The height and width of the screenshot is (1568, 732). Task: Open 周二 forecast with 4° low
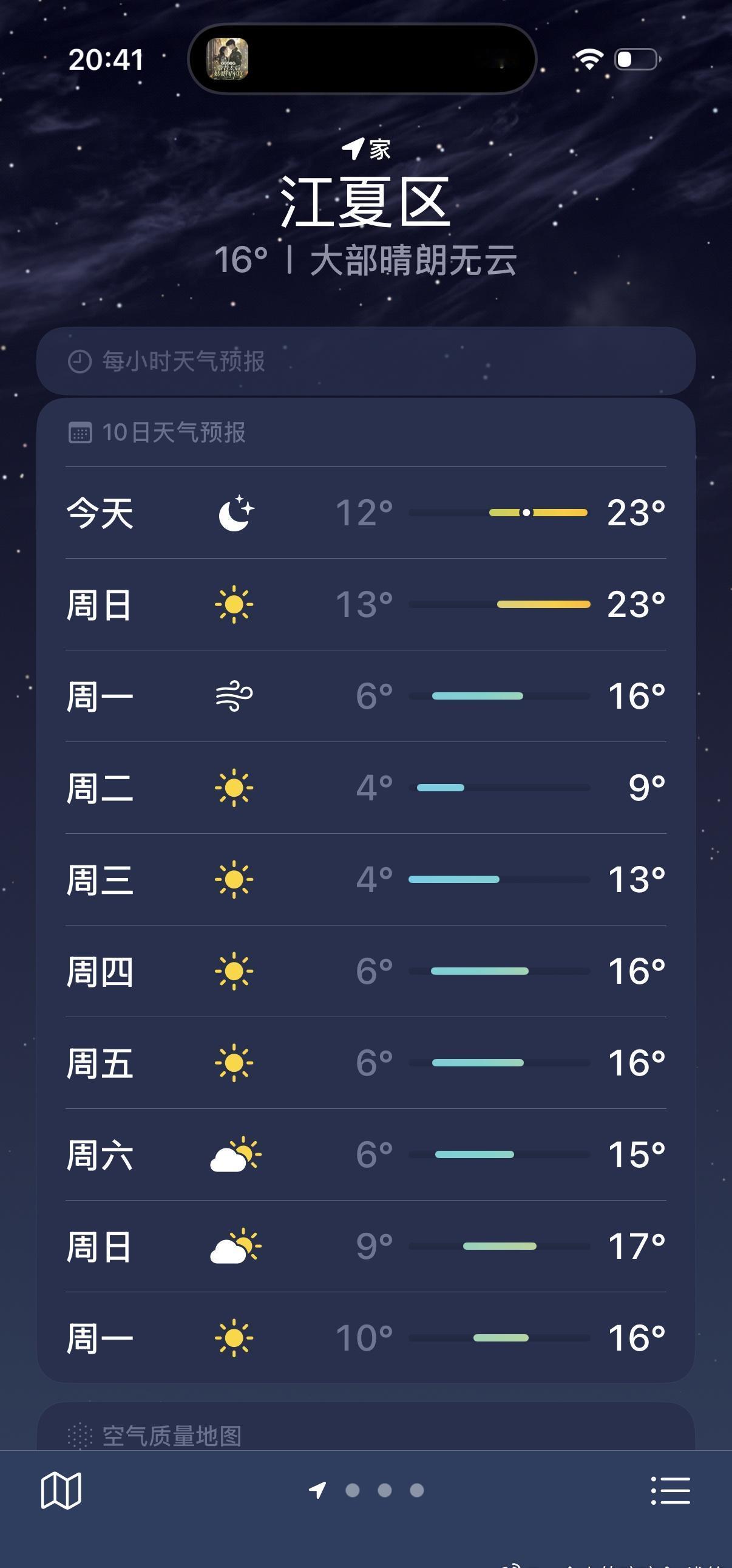click(365, 788)
